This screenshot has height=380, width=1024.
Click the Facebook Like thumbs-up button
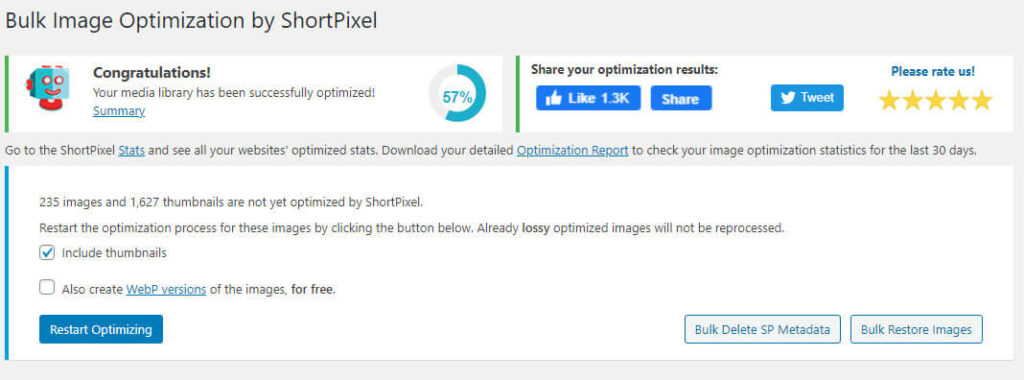click(x=588, y=98)
